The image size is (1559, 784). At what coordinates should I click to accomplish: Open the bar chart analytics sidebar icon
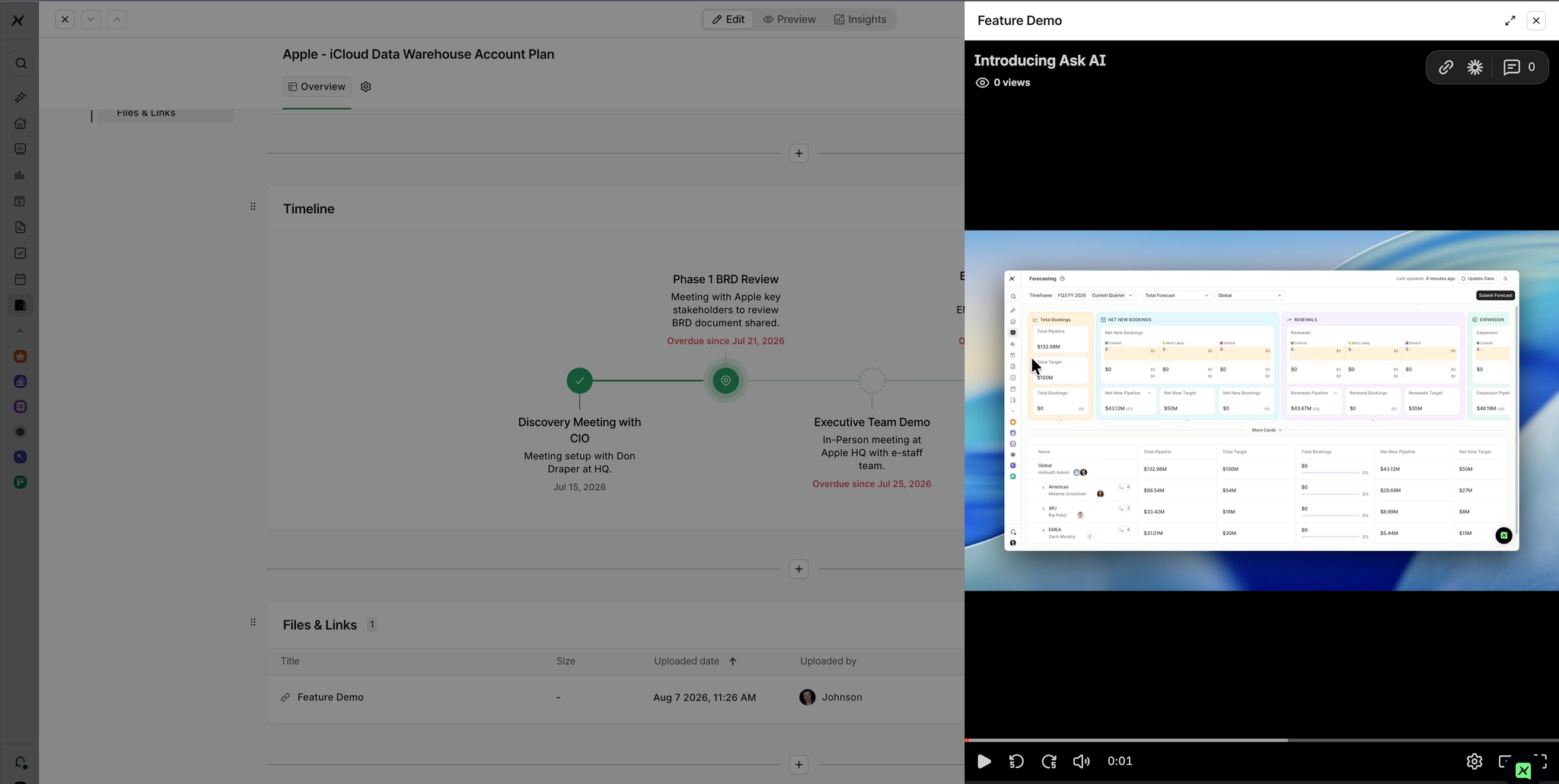pyautogui.click(x=21, y=175)
